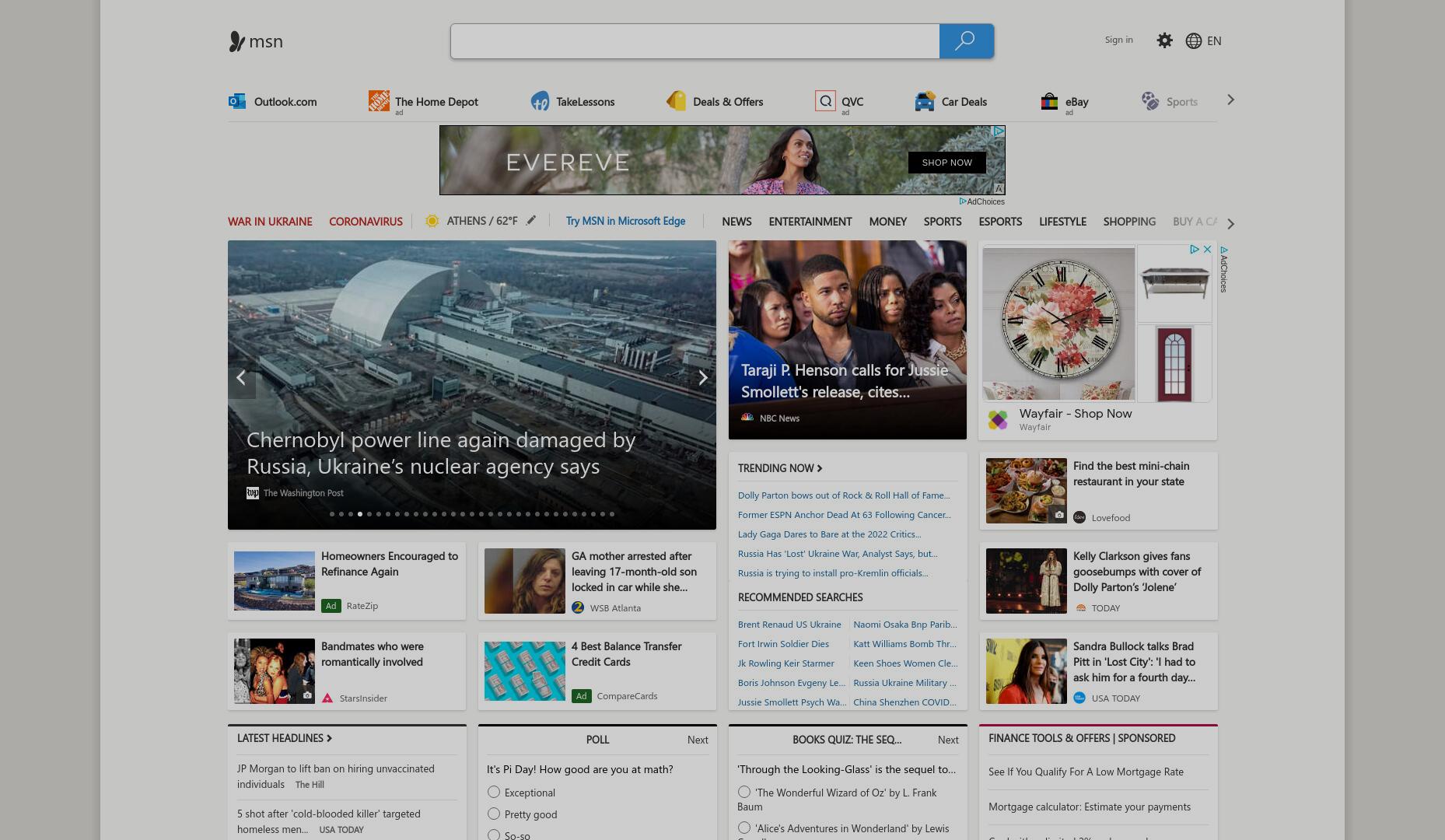Click the sunny weather icon
Screen dimensions: 1445x840
click(432, 221)
